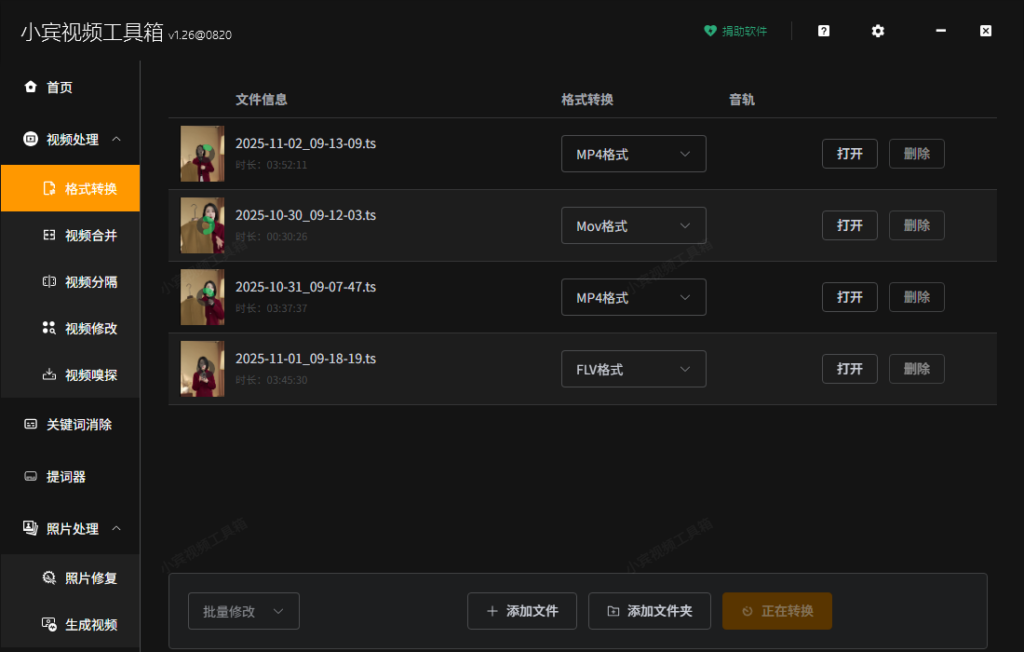1024x652 pixels.
Task: Select the 首页 home icon
Action: [31, 87]
